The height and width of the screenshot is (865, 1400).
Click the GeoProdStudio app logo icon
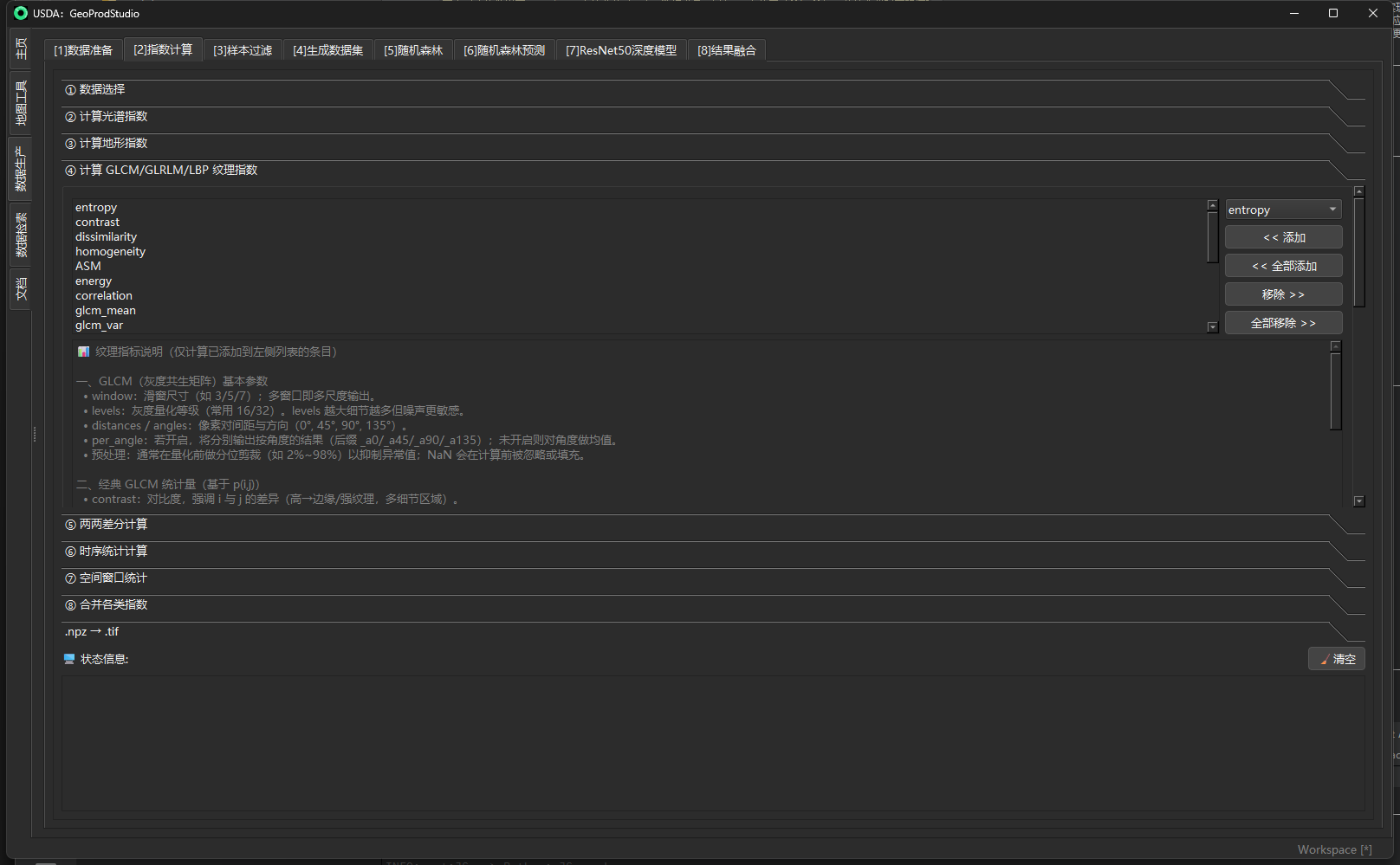(21, 13)
